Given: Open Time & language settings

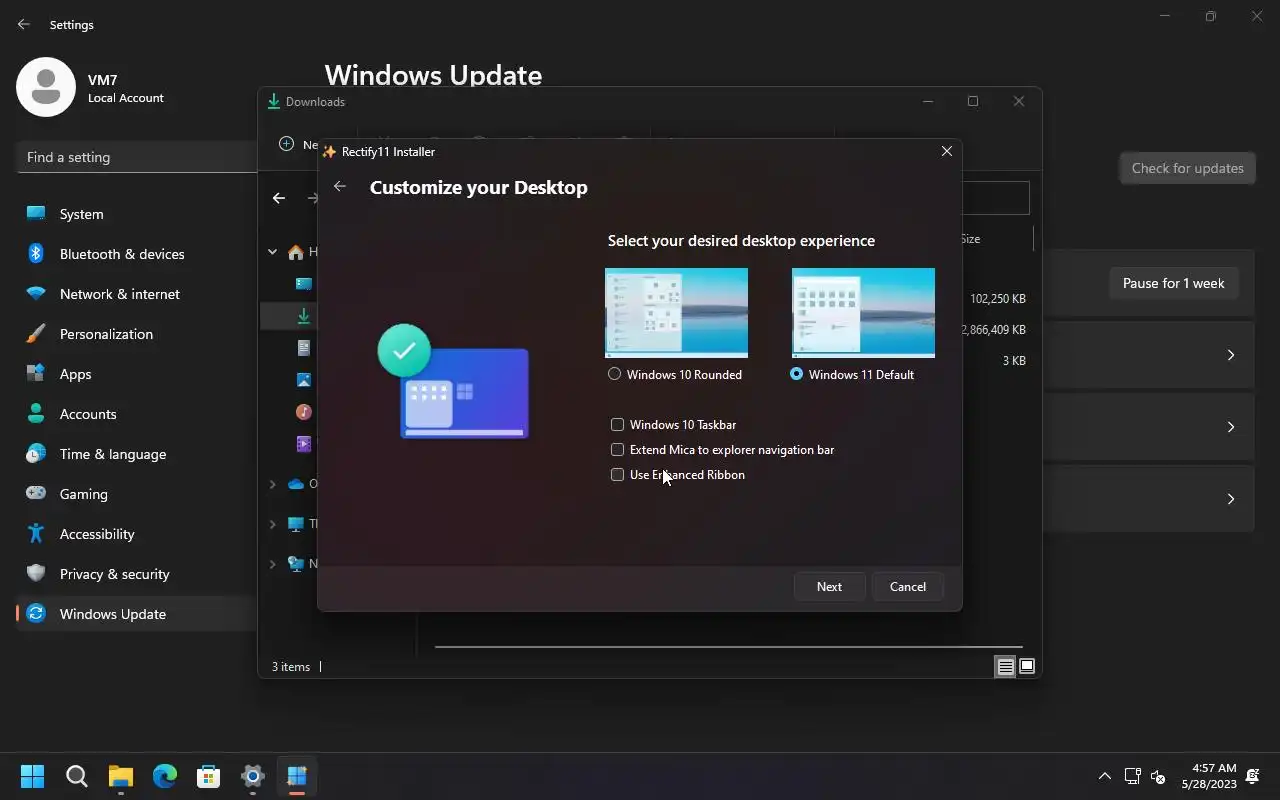Looking at the screenshot, I should tap(136, 454).
